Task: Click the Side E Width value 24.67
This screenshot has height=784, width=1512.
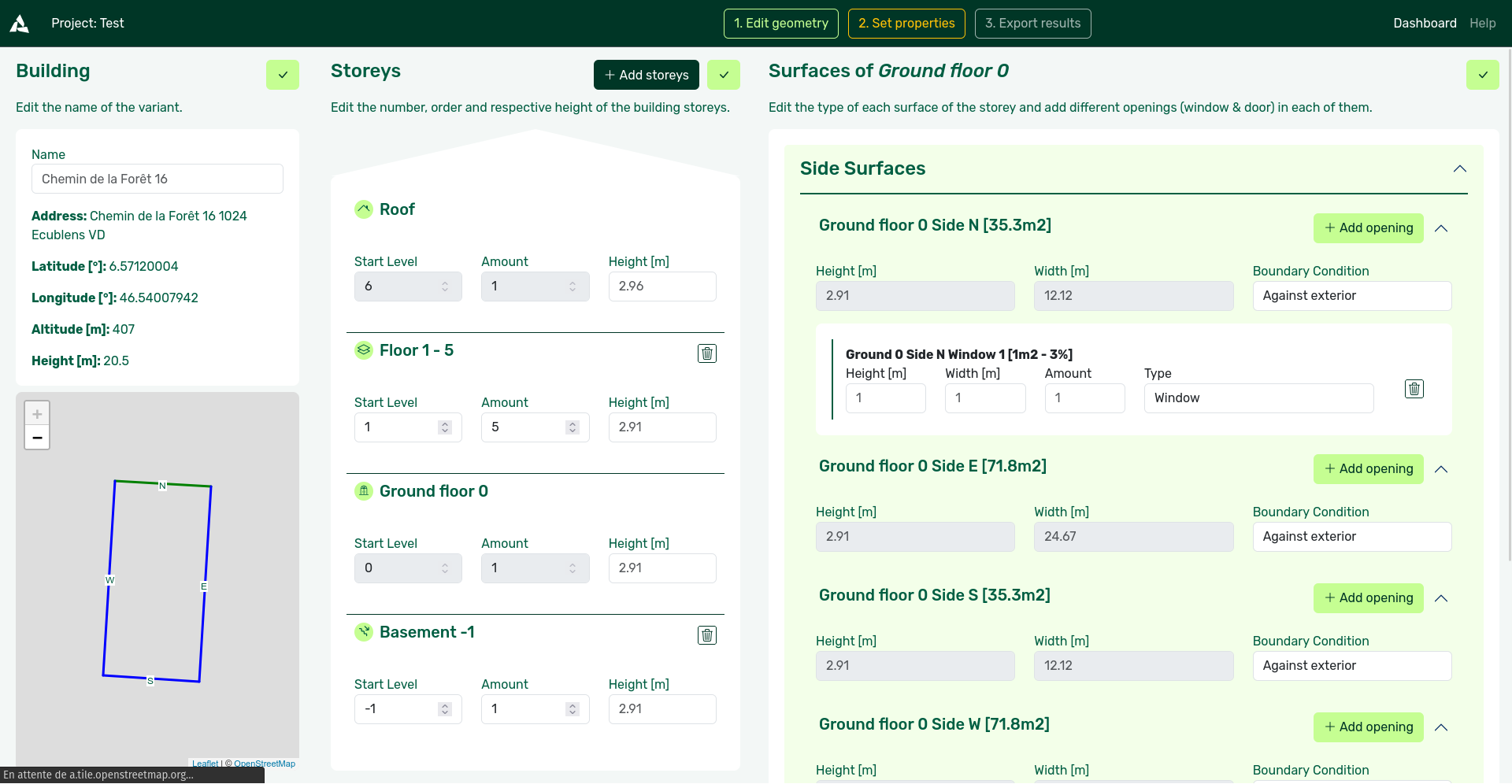Action: tap(1133, 537)
